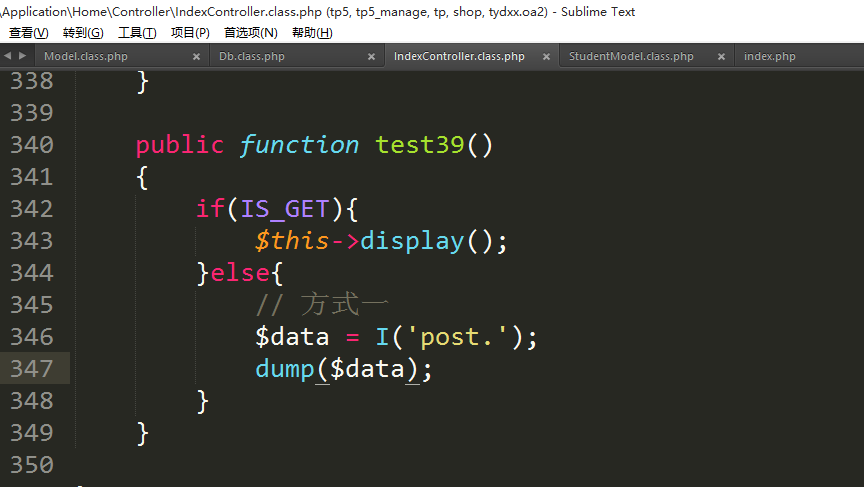This screenshot has height=487, width=864.
Task: Click the tab scroll right arrow
Action: (x=24, y=57)
